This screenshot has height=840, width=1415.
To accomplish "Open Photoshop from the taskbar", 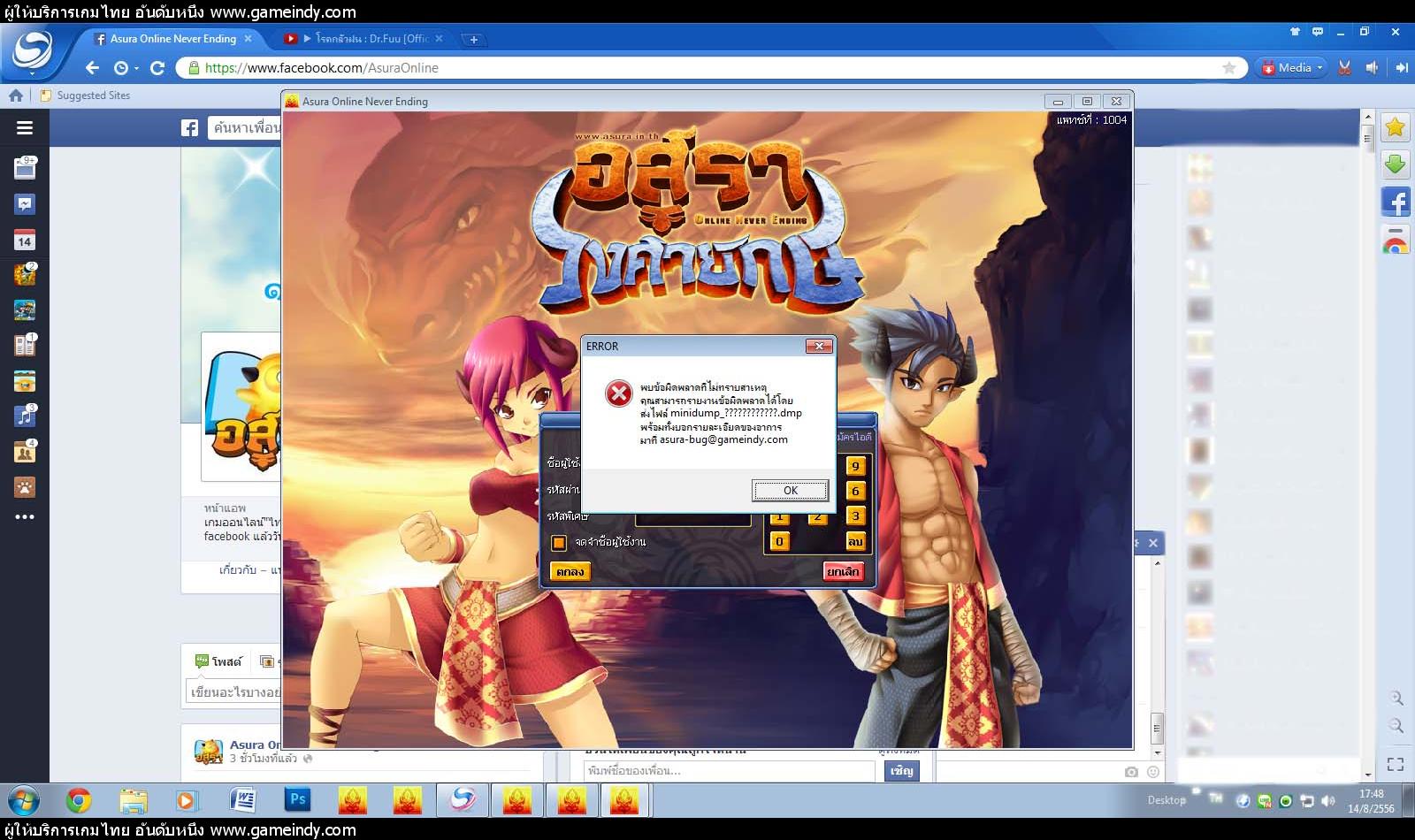I will pyautogui.click(x=298, y=800).
